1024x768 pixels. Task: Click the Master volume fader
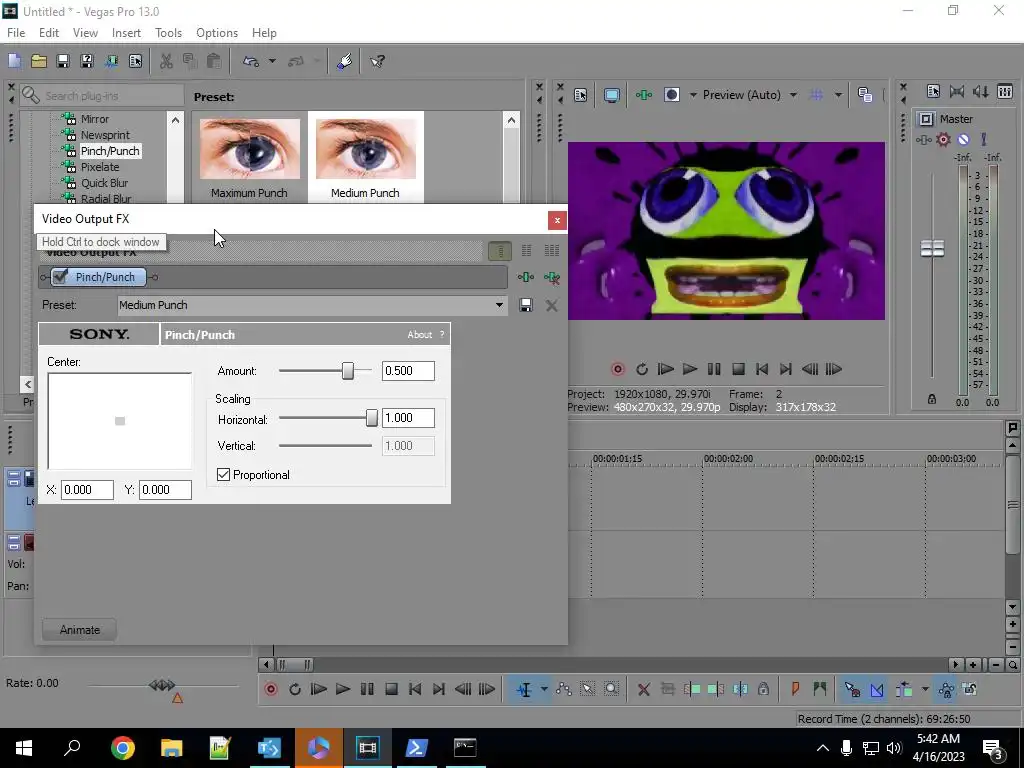(x=932, y=248)
